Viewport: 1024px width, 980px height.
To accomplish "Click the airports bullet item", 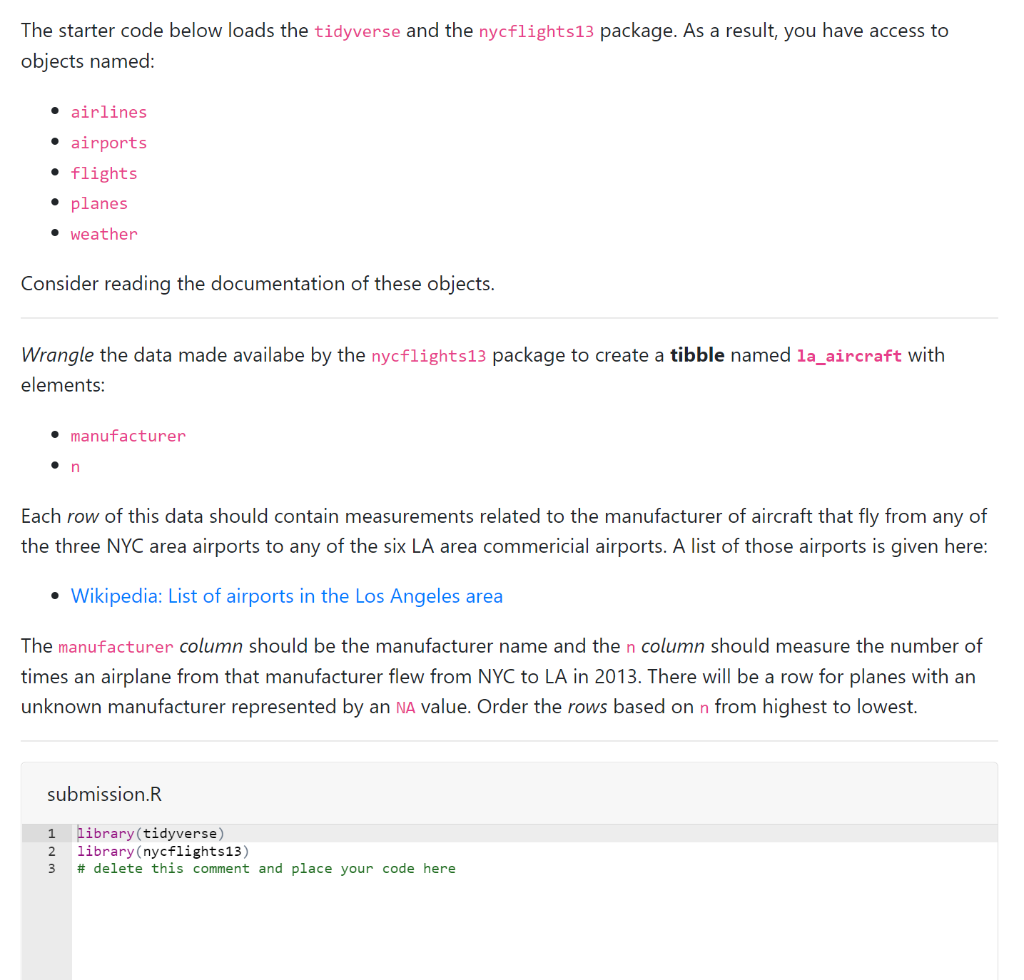I will coord(108,142).
